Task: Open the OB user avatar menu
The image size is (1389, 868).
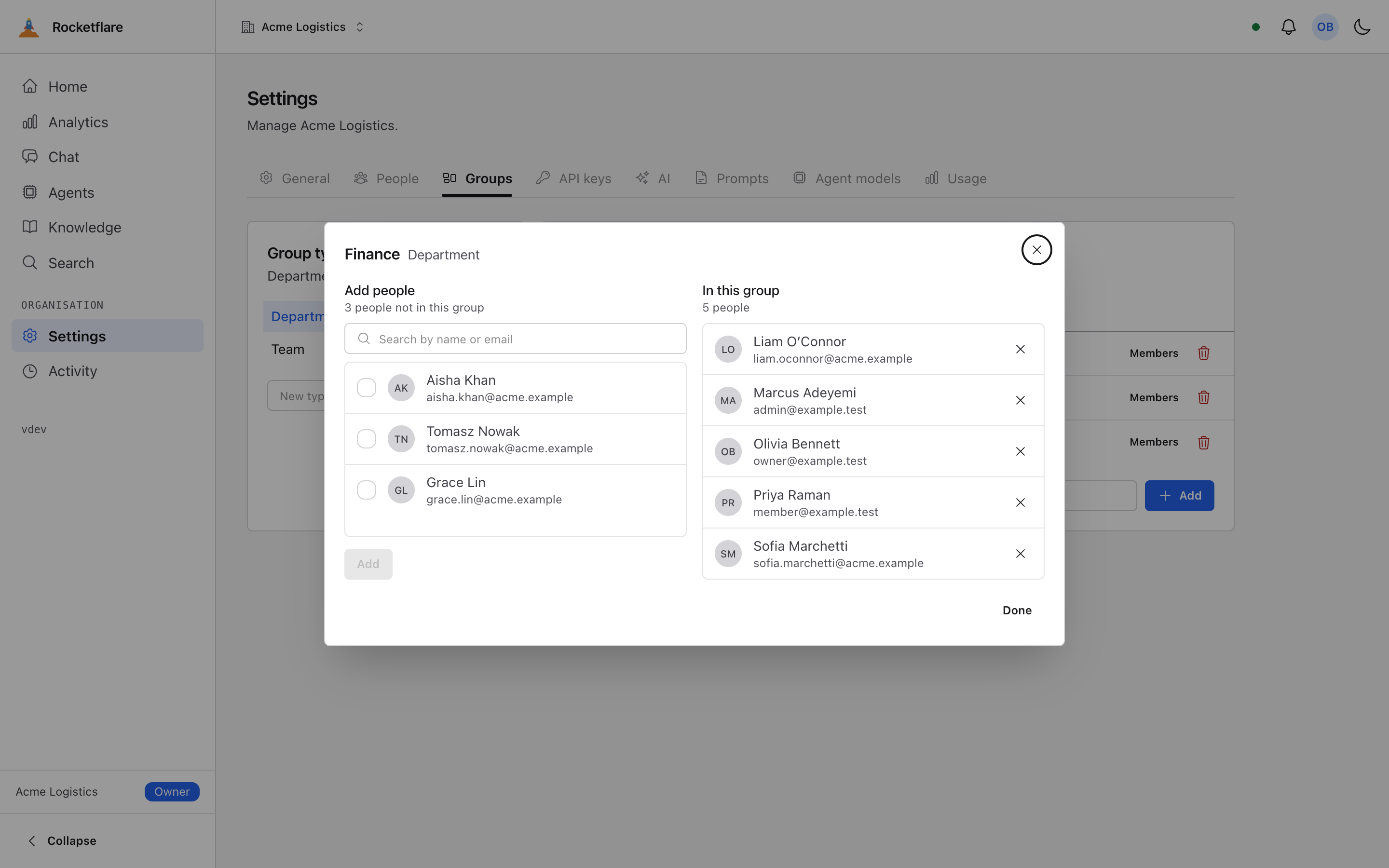Action: (1325, 27)
